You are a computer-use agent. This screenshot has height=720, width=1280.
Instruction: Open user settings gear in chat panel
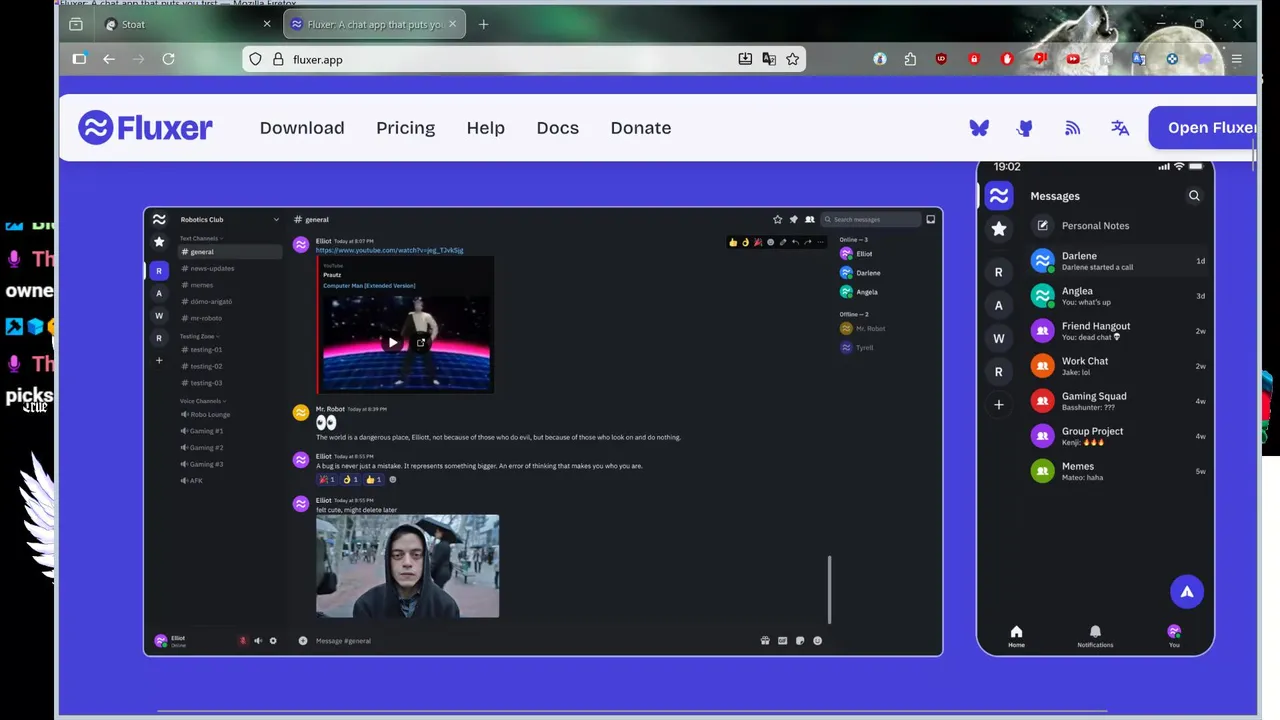click(x=273, y=641)
